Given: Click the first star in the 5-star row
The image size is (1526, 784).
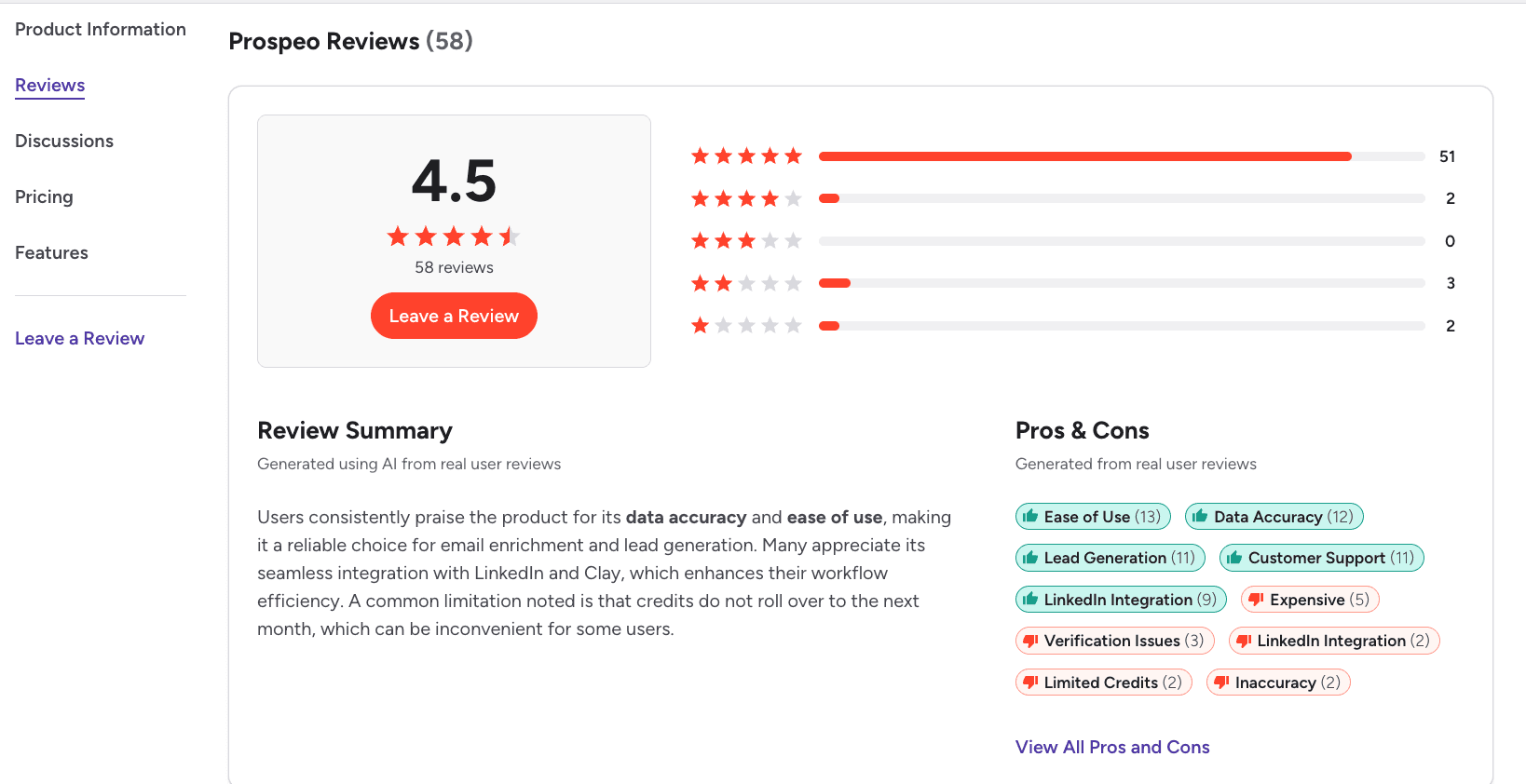Looking at the screenshot, I should click(701, 155).
